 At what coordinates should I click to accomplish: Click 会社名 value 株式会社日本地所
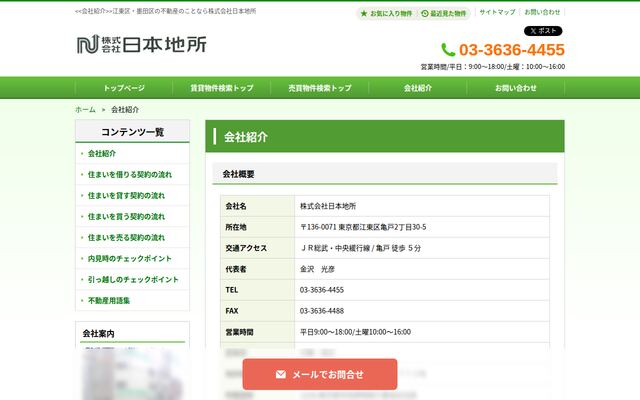pyautogui.click(x=328, y=206)
